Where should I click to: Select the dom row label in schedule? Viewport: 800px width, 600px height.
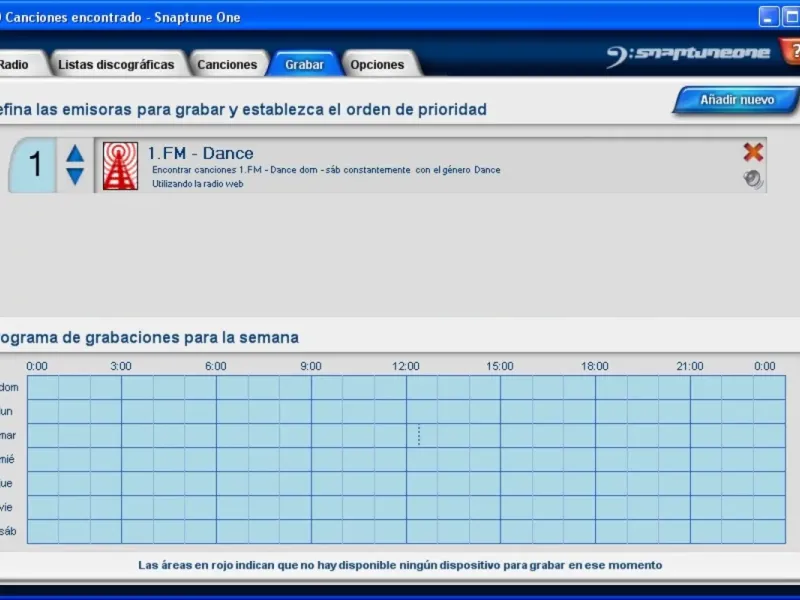coord(9,387)
